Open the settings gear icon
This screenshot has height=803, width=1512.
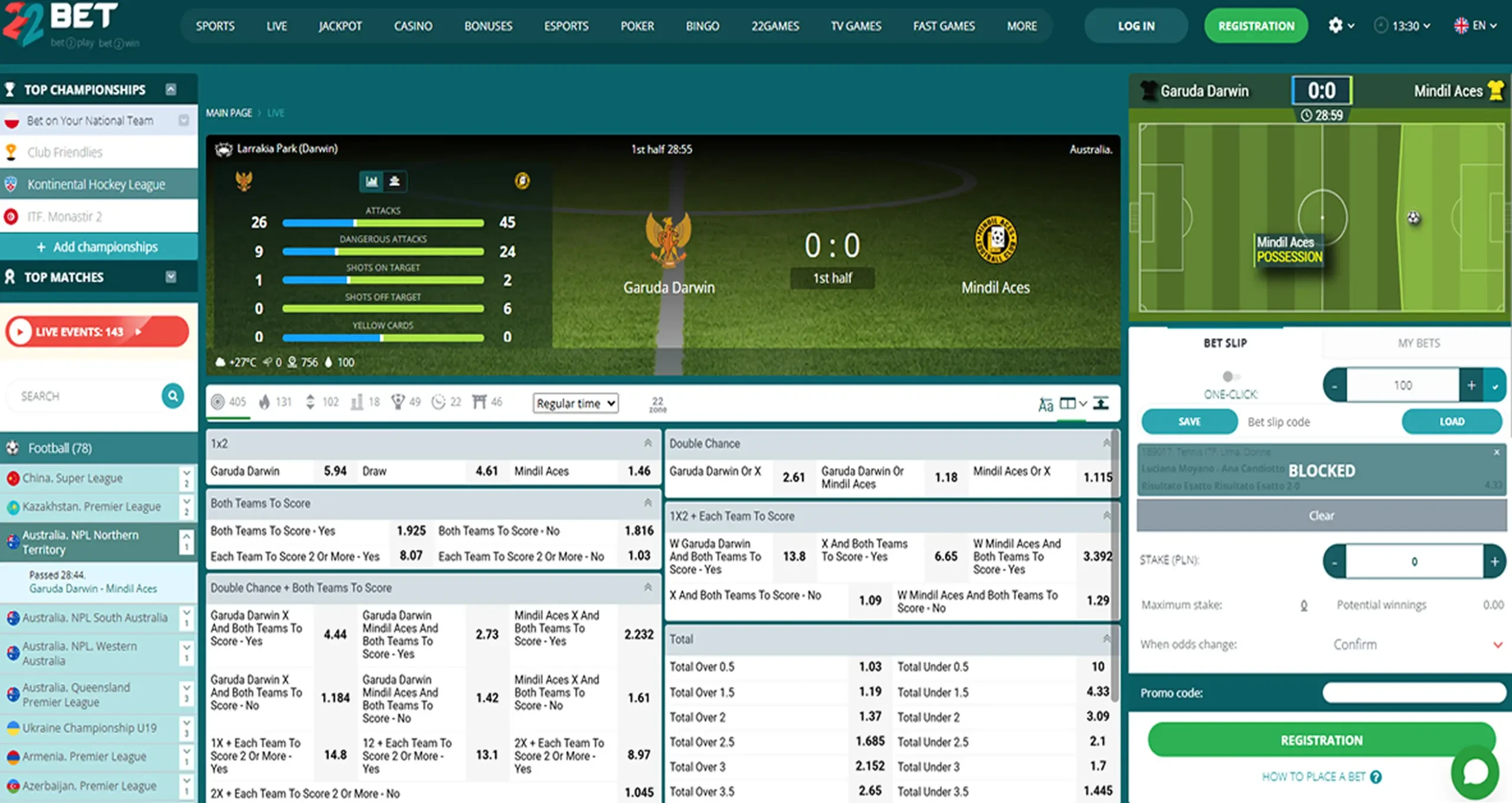pyautogui.click(x=1335, y=25)
